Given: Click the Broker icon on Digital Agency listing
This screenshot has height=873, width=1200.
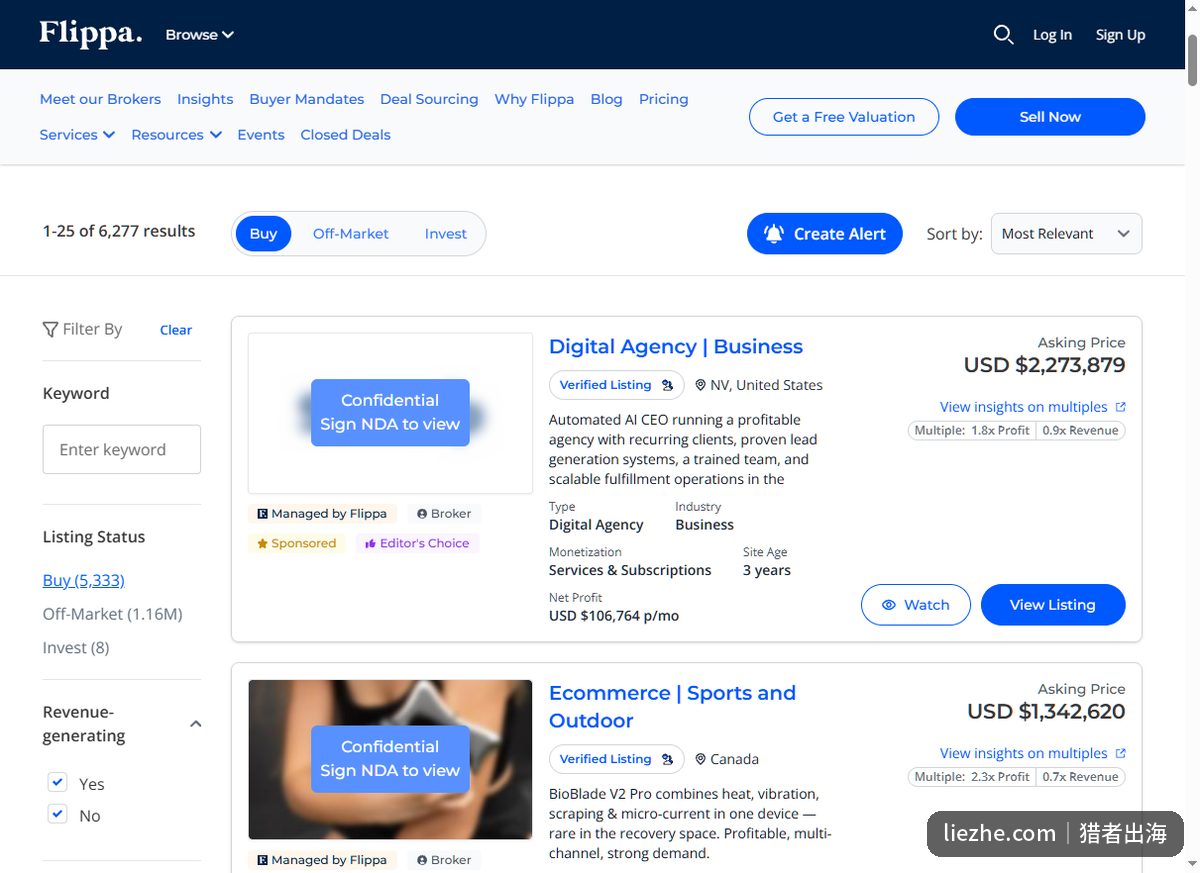Looking at the screenshot, I should click(422, 514).
